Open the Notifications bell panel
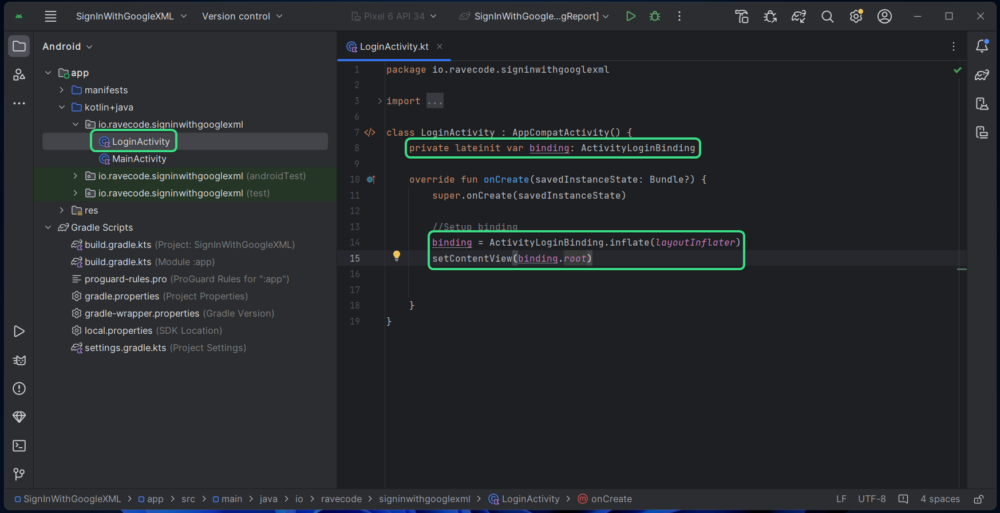The width and height of the screenshot is (1000, 513). point(982,46)
